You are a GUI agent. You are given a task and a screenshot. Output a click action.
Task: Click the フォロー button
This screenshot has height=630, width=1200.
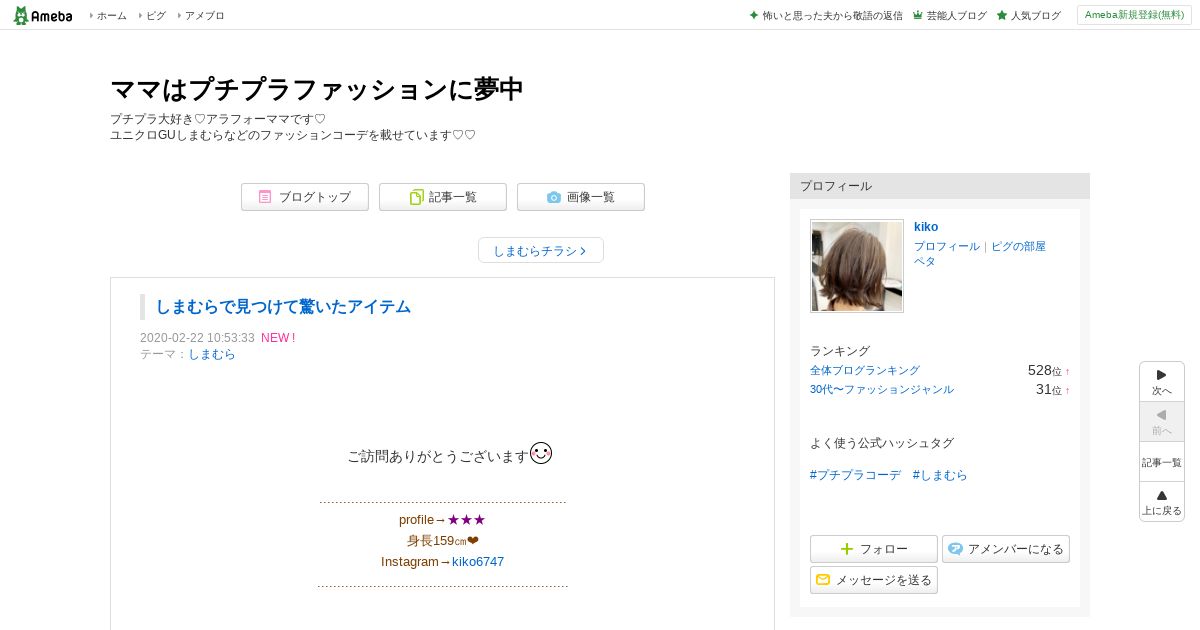tap(874, 549)
